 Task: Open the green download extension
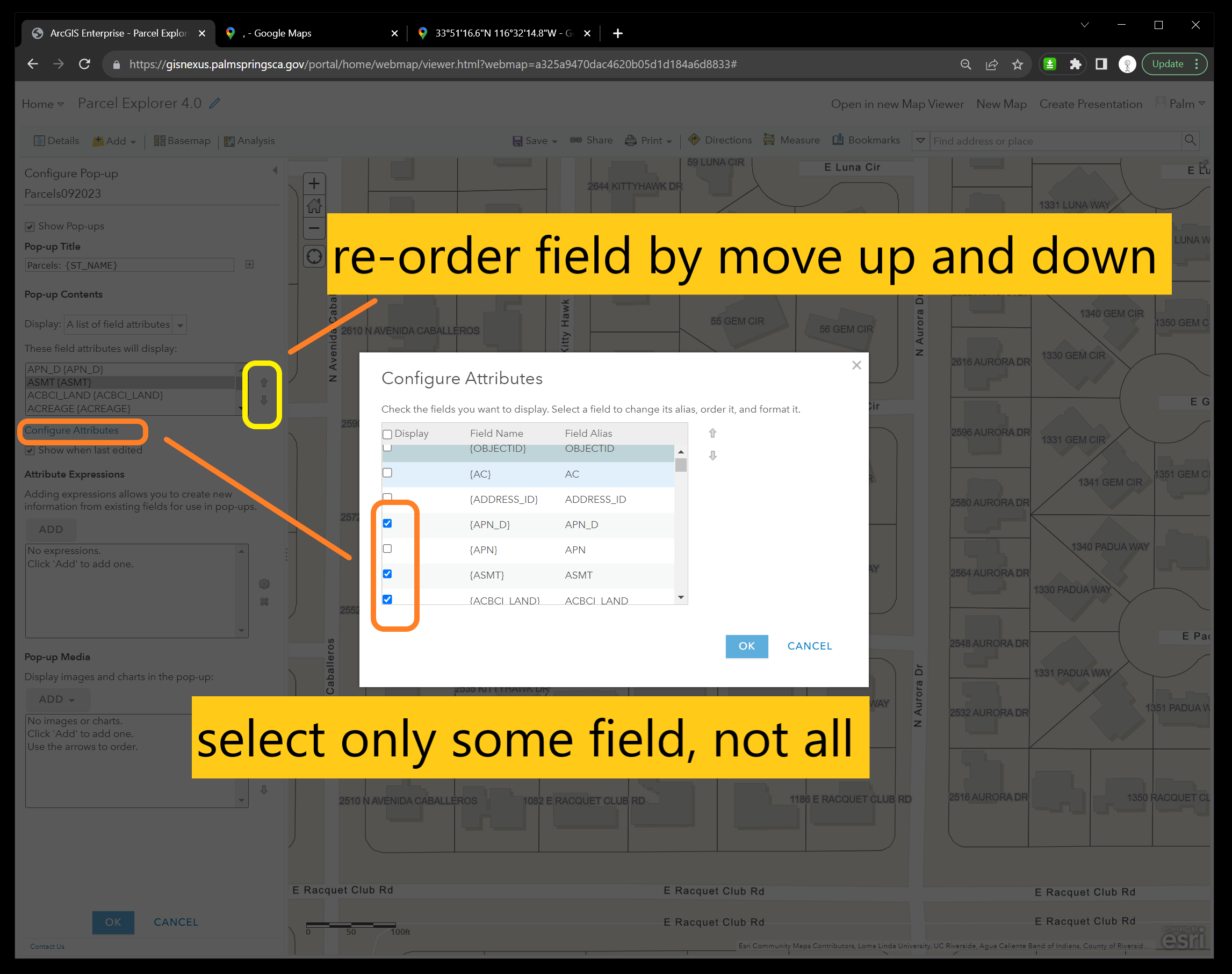tap(1049, 64)
